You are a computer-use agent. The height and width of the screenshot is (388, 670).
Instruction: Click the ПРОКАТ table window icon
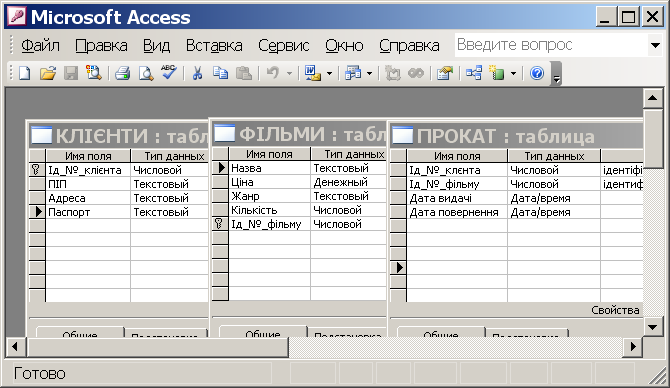click(403, 135)
